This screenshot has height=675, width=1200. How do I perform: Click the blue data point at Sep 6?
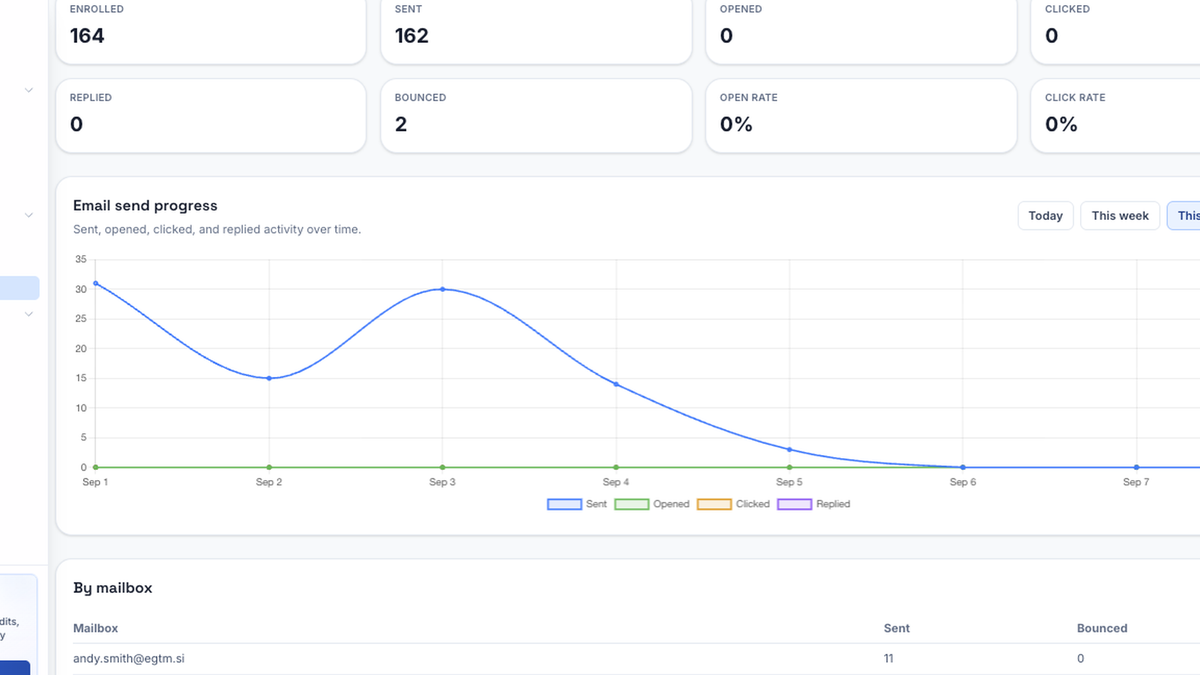tap(963, 467)
